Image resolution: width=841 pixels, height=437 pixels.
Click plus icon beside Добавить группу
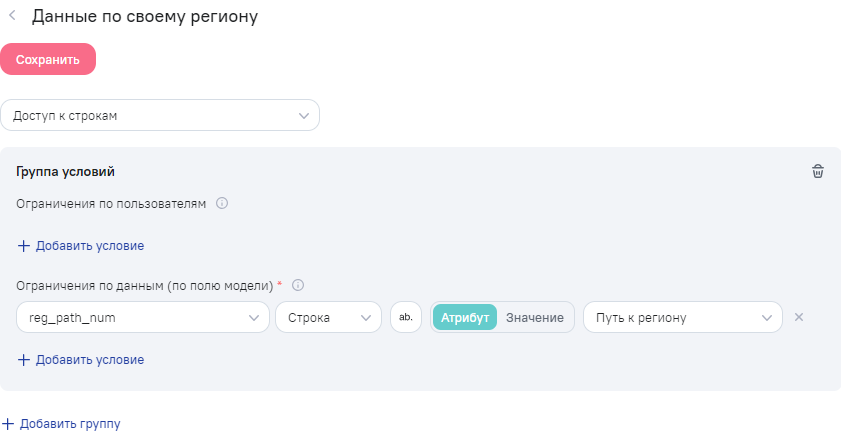8,424
